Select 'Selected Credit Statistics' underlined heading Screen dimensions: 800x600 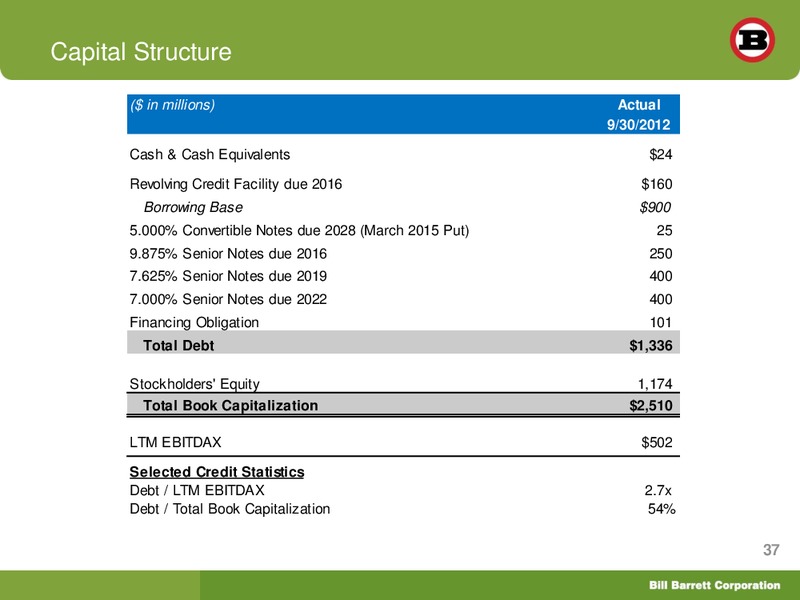(217, 472)
